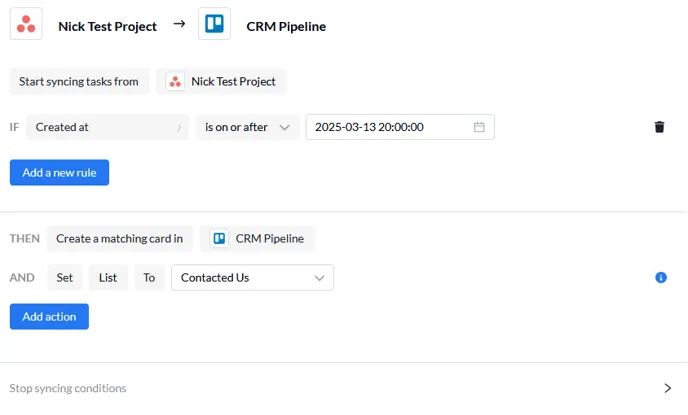Click the CRM Pipeline header title
Viewport: 688px width, 415px height.
(x=286, y=26)
